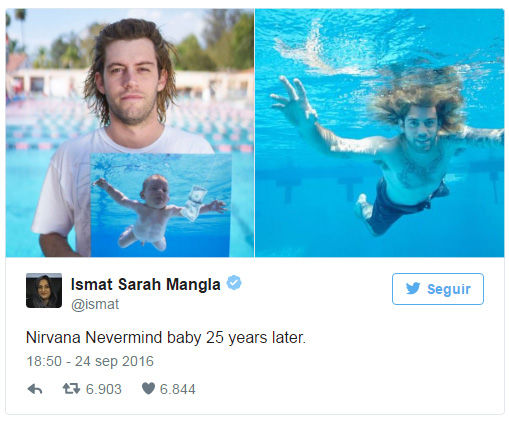Open the underwater swimming man photo
Screen dimensions: 509x430
(380, 133)
